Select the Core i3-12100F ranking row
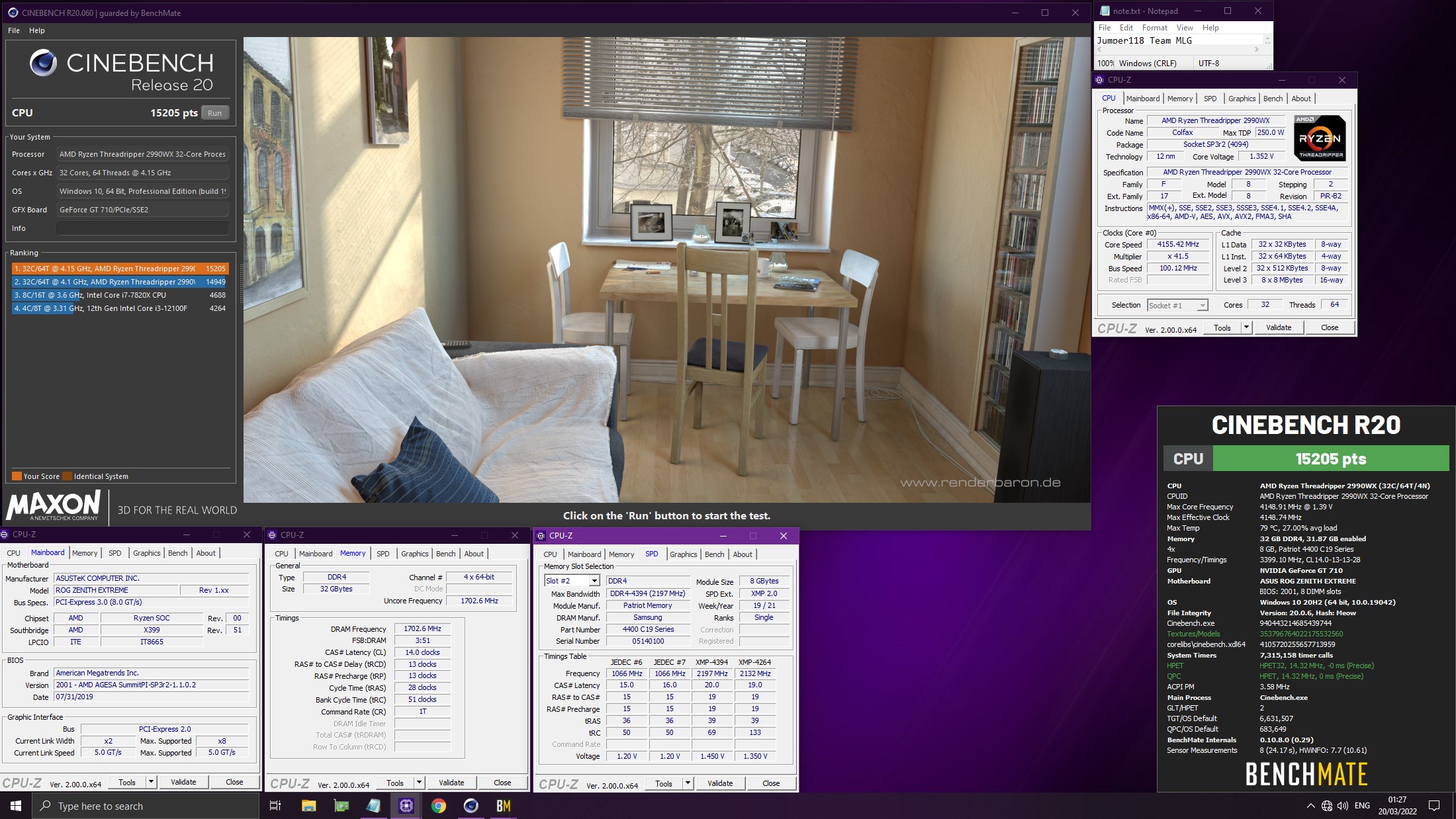 tap(120, 308)
